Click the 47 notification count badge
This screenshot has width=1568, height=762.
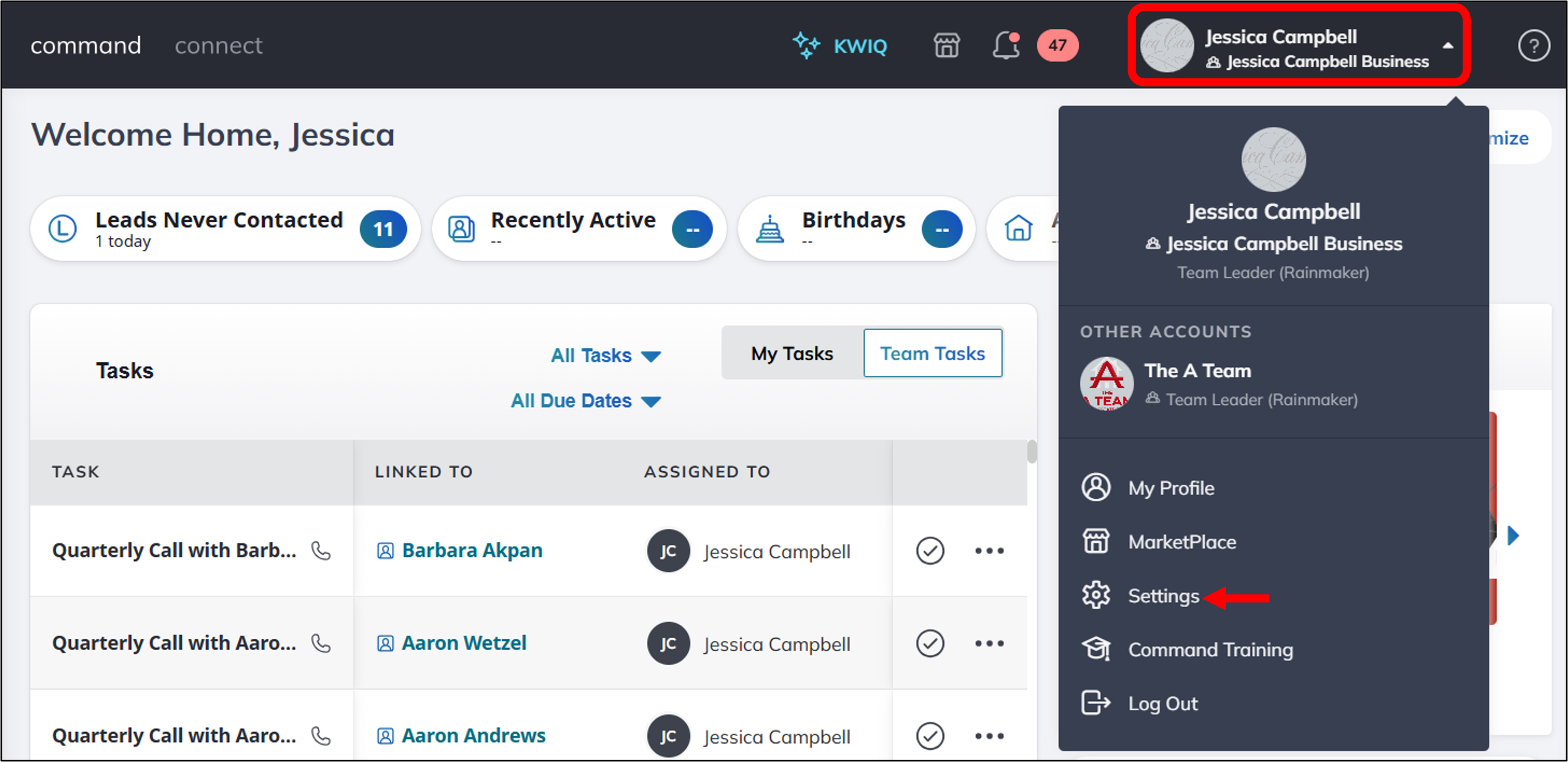point(1058,45)
